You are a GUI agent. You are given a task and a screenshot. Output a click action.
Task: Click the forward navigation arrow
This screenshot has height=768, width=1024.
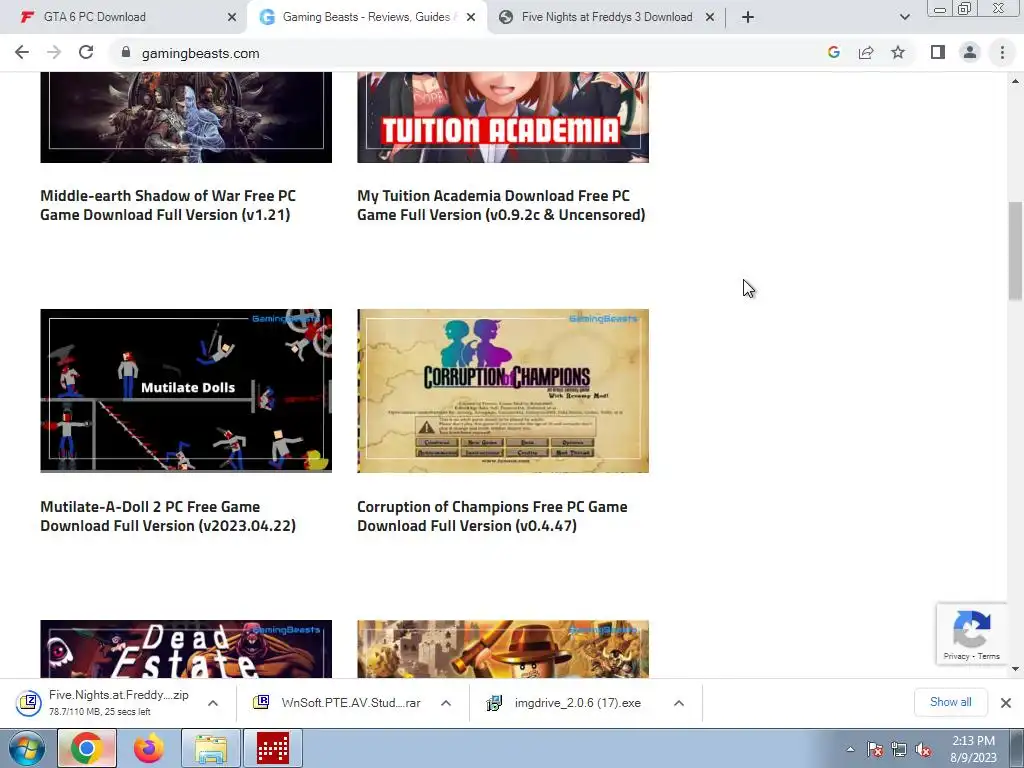[54, 53]
